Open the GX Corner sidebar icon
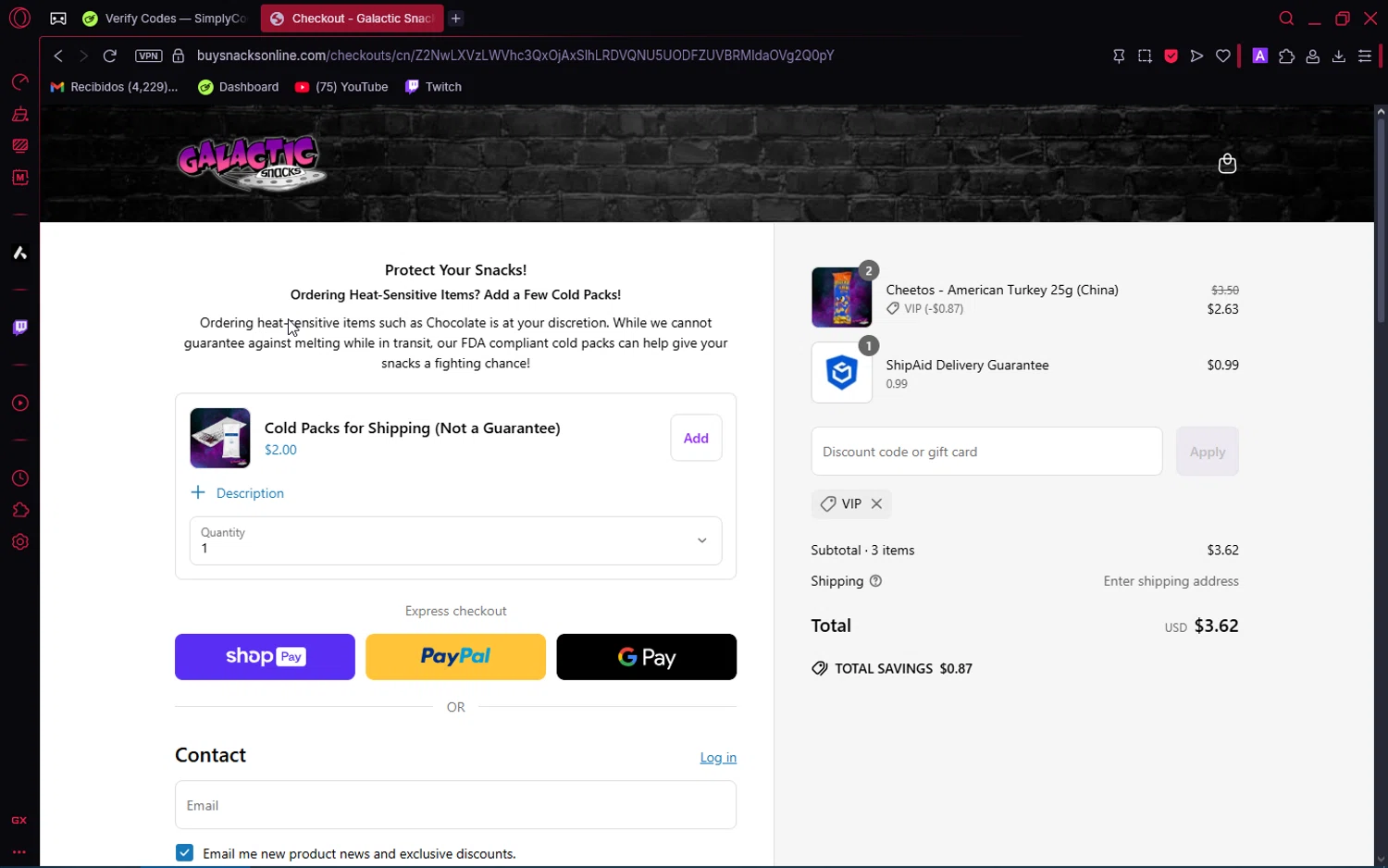This screenshot has height=868, width=1388. (19, 821)
